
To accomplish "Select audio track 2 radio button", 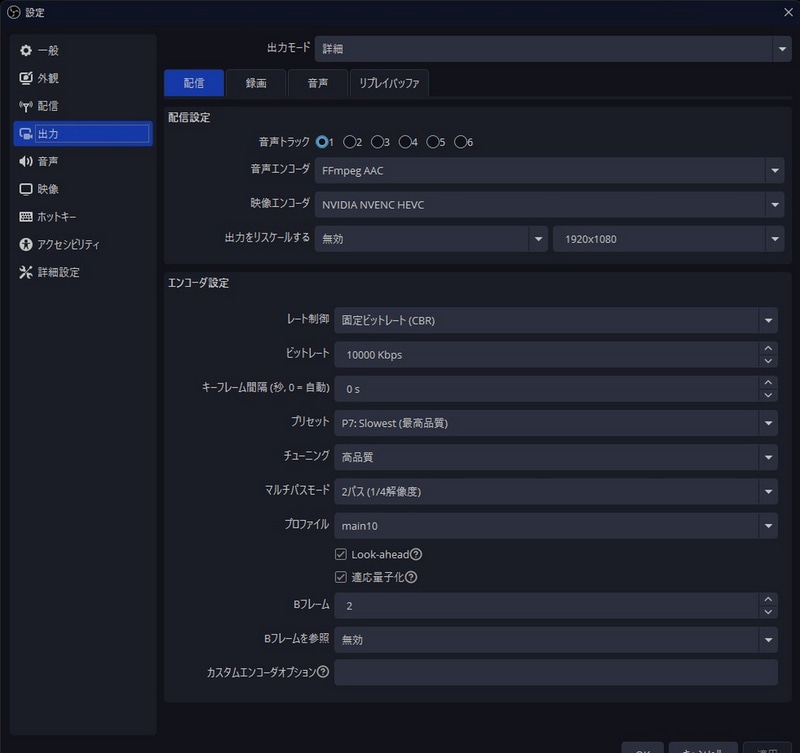I will click(x=349, y=142).
